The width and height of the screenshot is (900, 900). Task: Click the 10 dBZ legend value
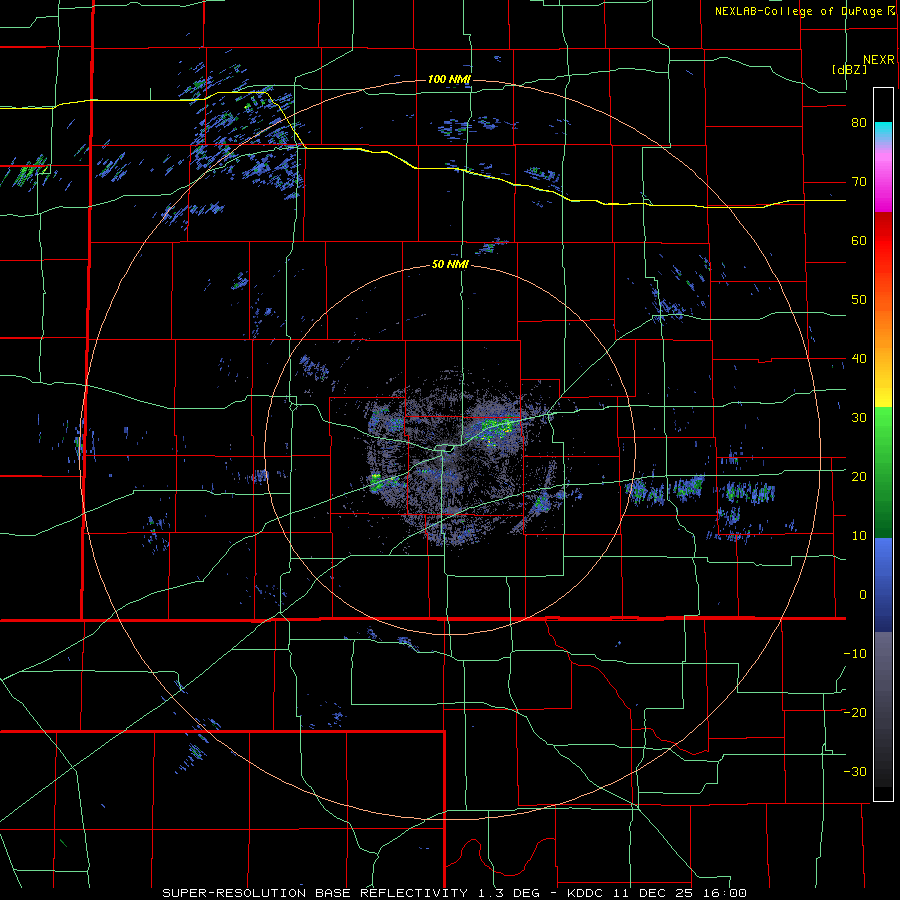(x=859, y=536)
